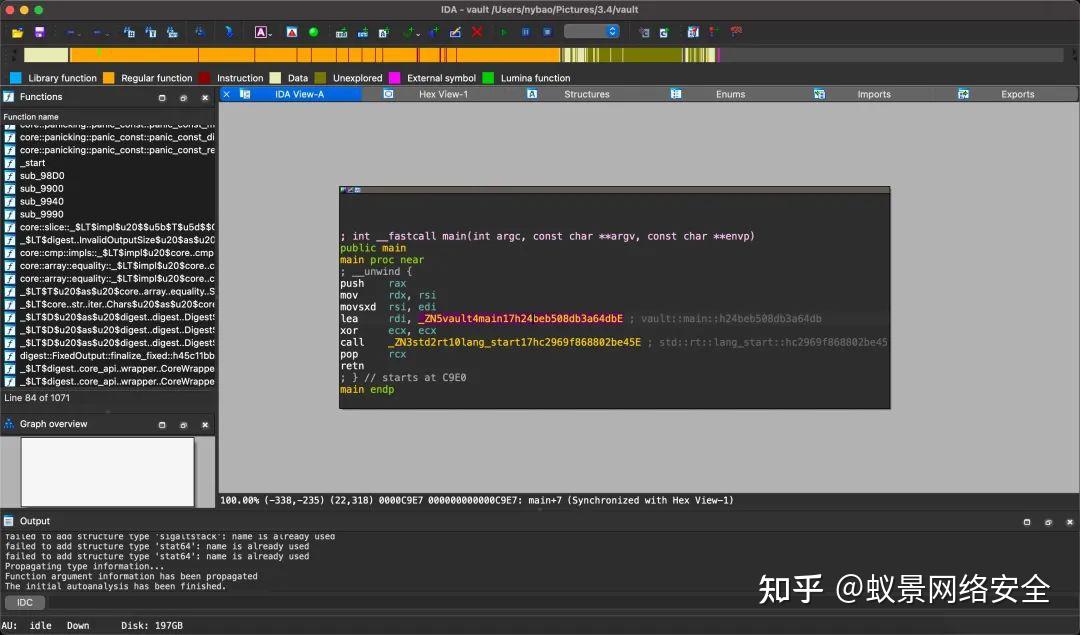The image size is (1080, 635).
Task: Click the Save database toolbar icon
Action: pyautogui.click(x=38, y=31)
